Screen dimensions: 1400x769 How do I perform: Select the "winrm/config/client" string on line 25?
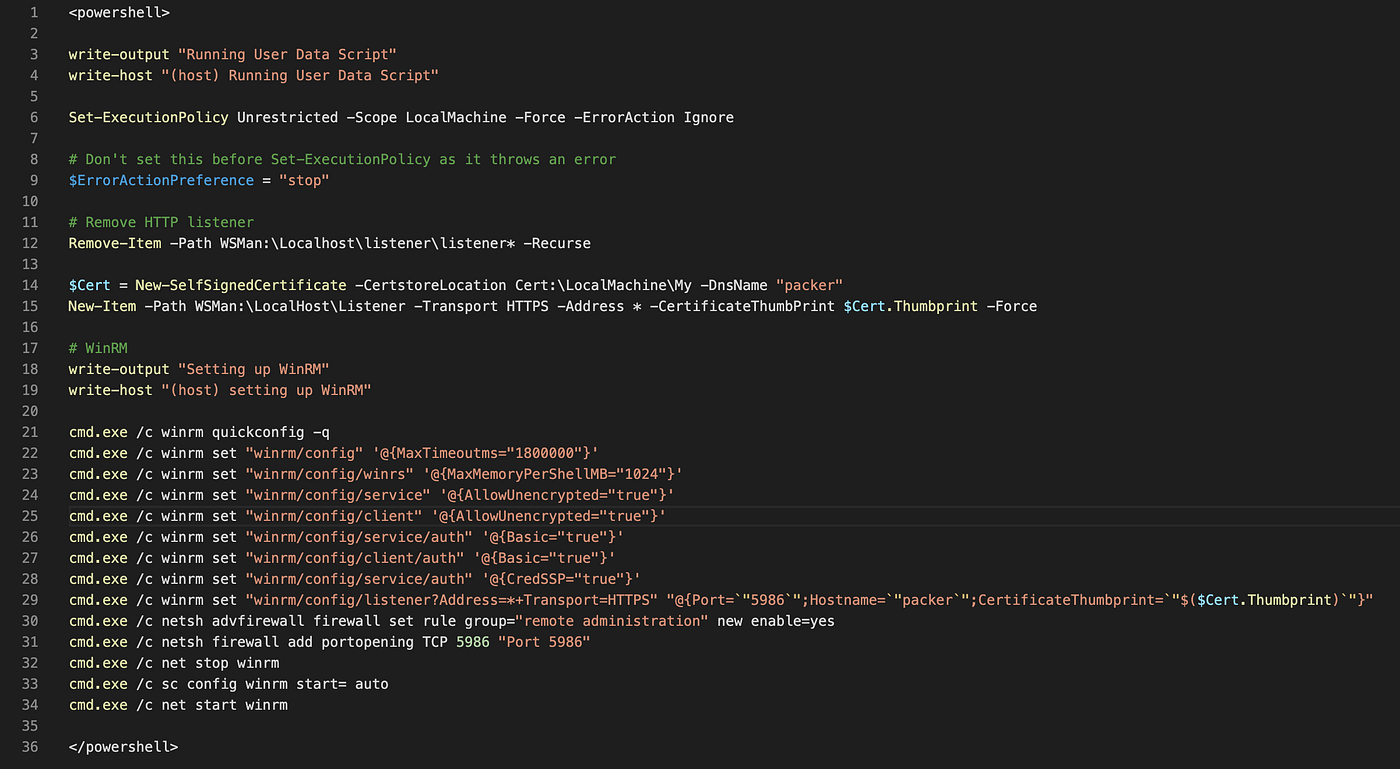(333, 516)
